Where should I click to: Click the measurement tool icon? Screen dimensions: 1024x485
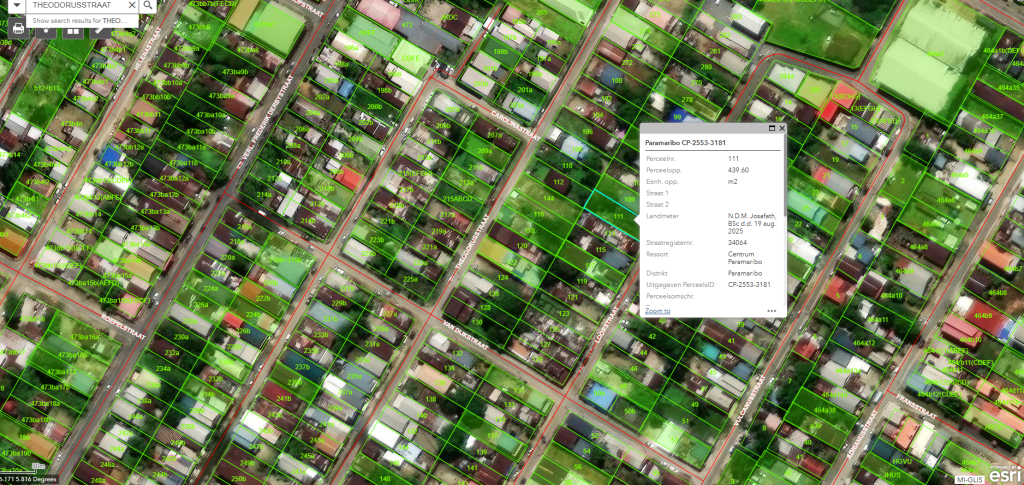tap(100, 29)
